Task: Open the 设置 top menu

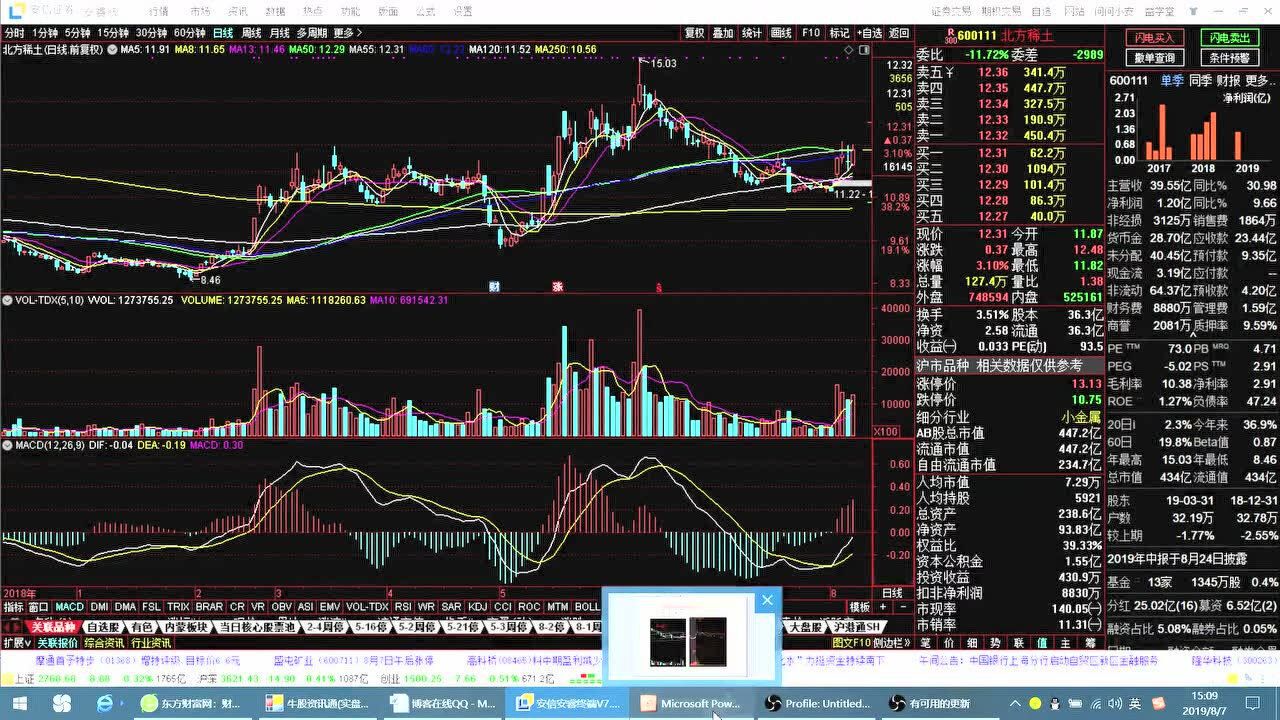Action: pos(462,11)
